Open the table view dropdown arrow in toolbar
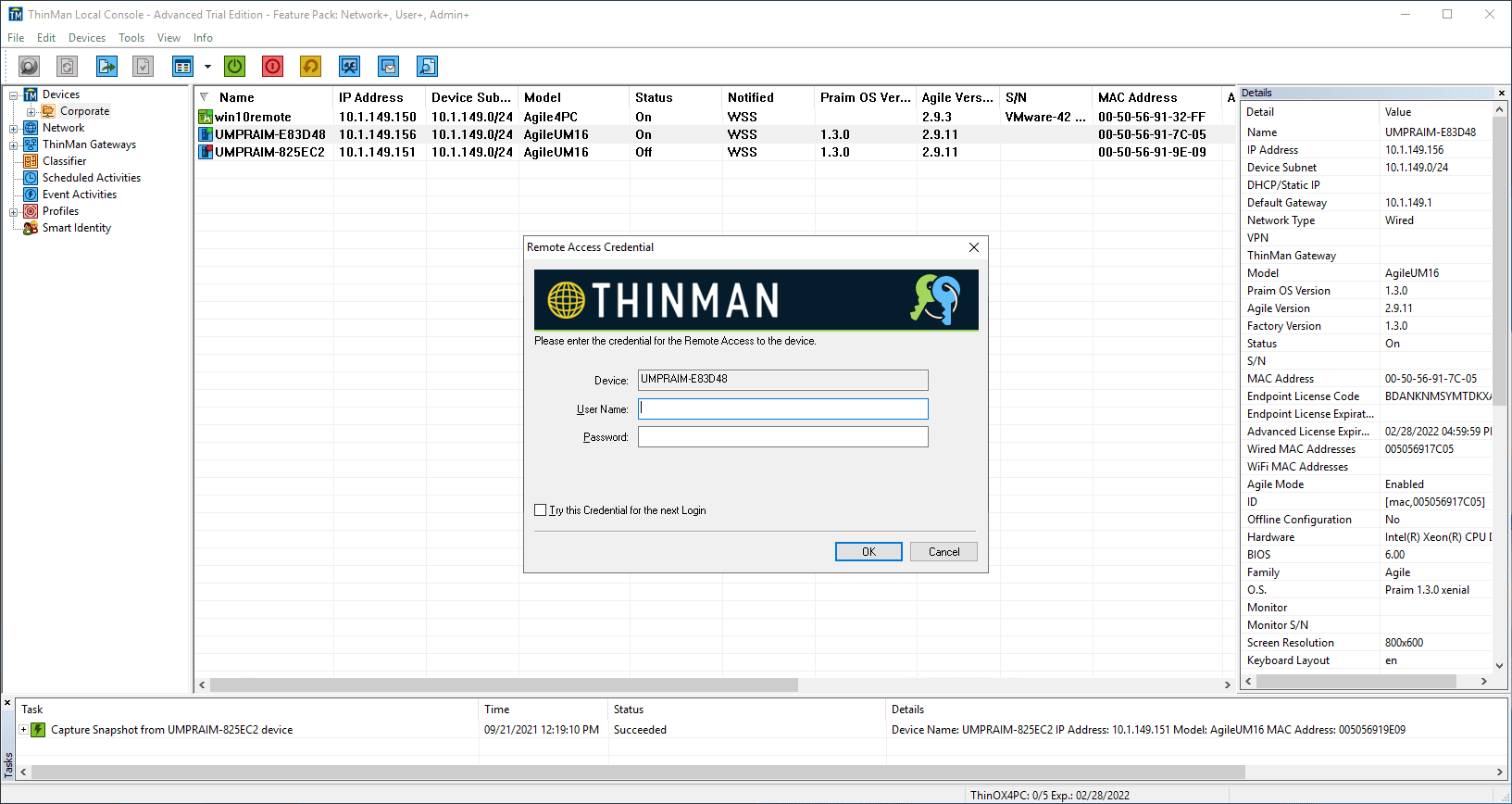The height and width of the screenshot is (804, 1512). pyautogui.click(x=207, y=67)
